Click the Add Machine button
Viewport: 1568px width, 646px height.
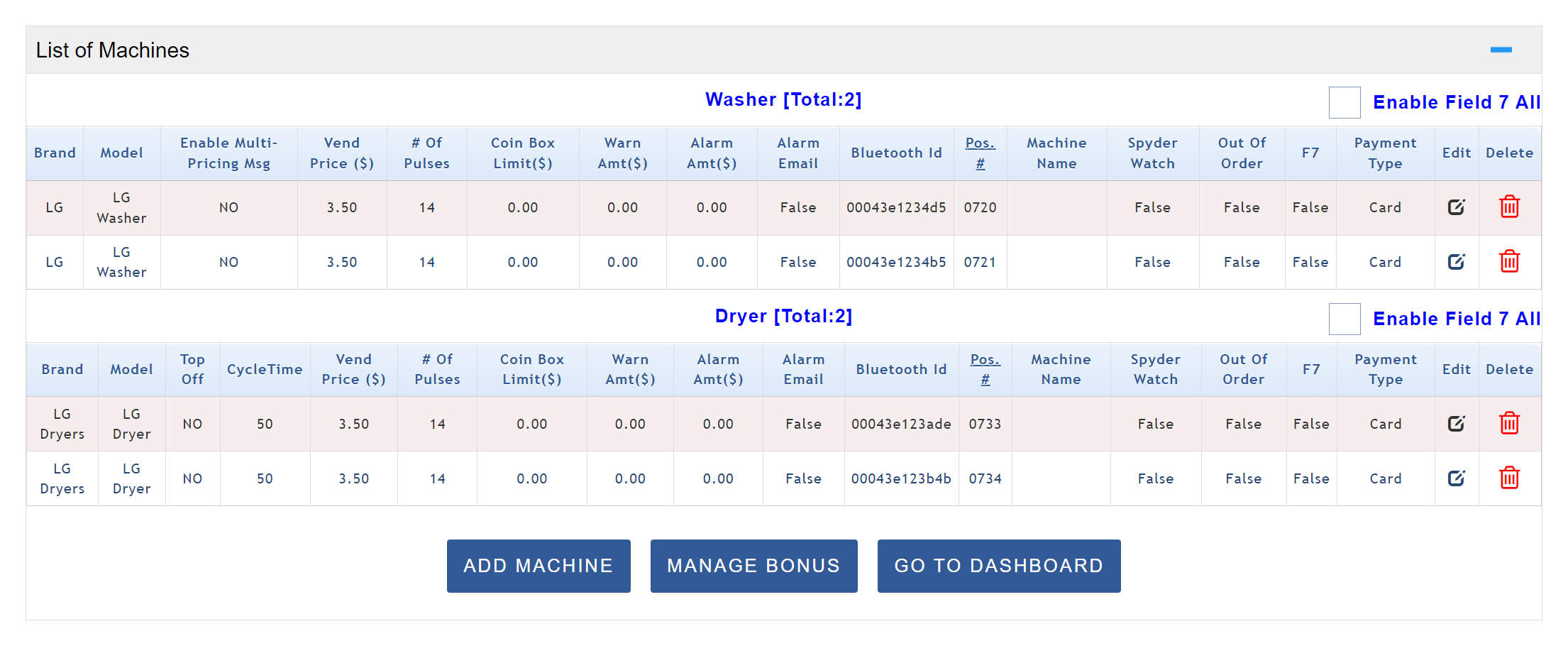click(539, 566)
